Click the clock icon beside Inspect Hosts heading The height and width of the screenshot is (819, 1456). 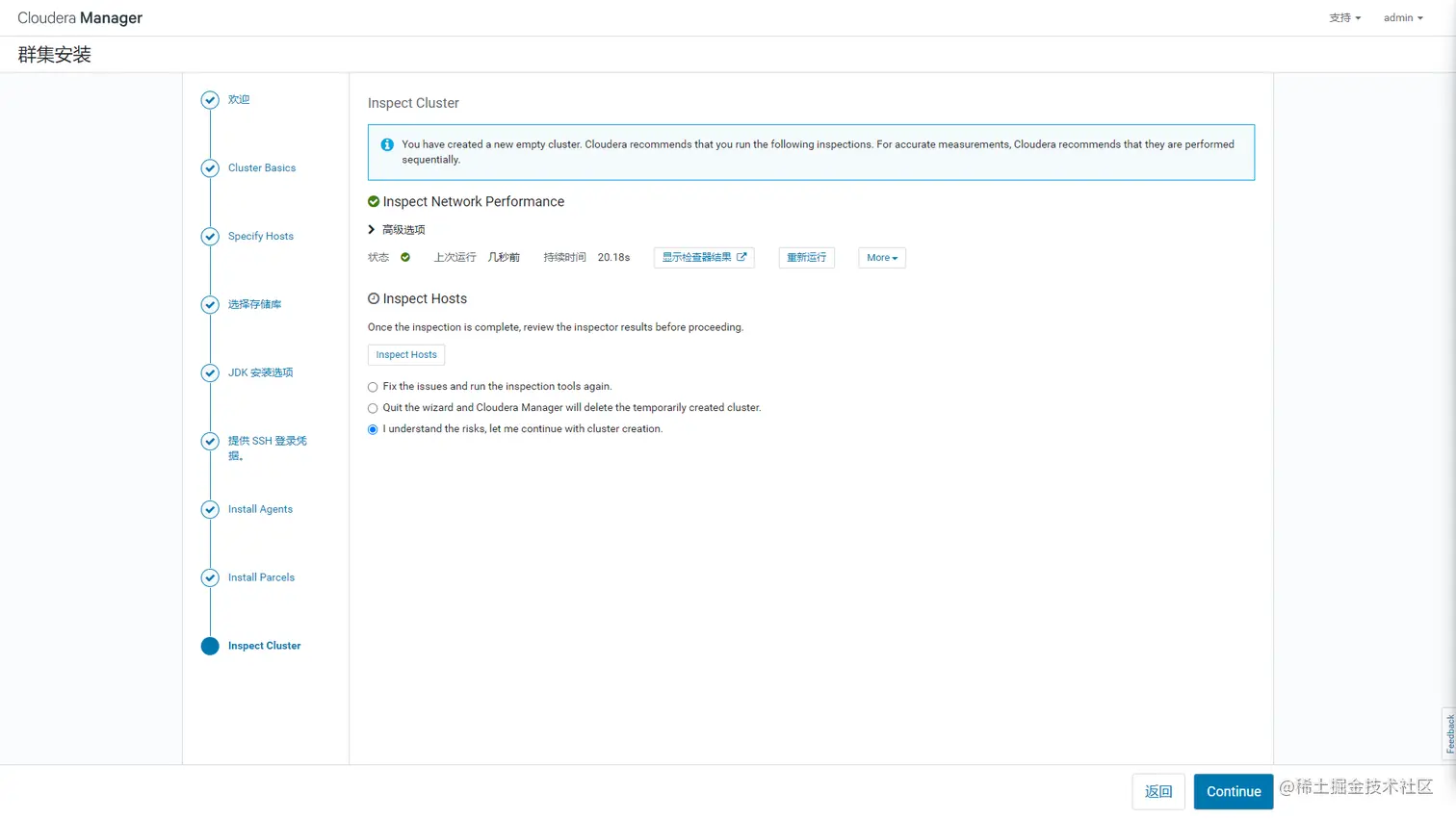[374, 298]
